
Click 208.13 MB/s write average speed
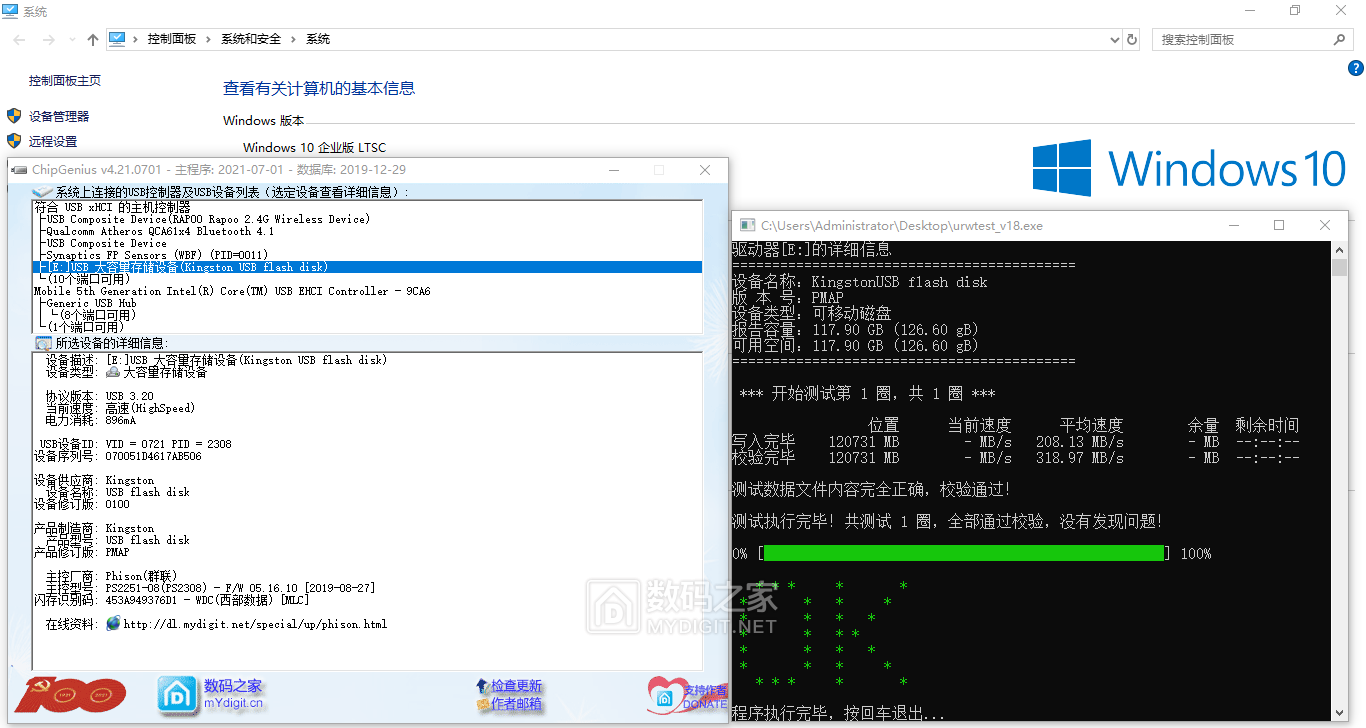click(x=1079, y=442)
